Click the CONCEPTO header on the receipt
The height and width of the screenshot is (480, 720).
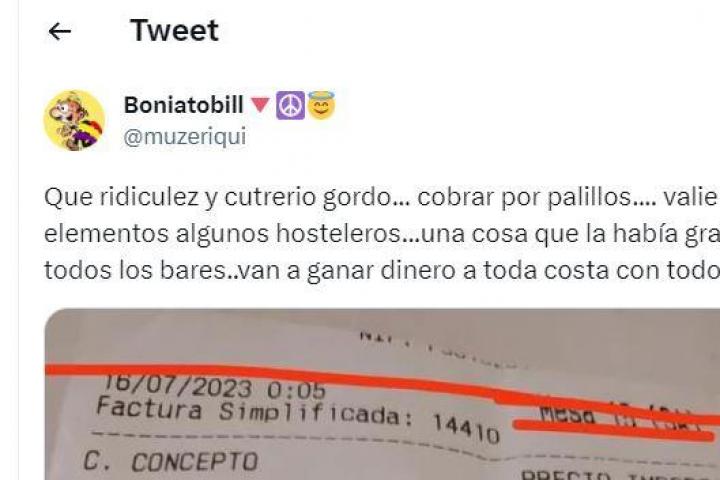pyautogui.click(x=195, y=462)
